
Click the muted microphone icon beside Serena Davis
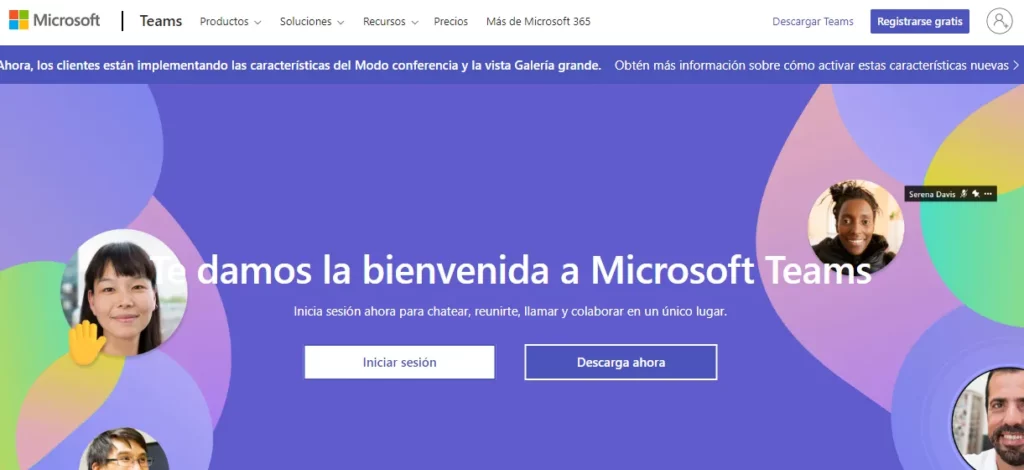963,194
